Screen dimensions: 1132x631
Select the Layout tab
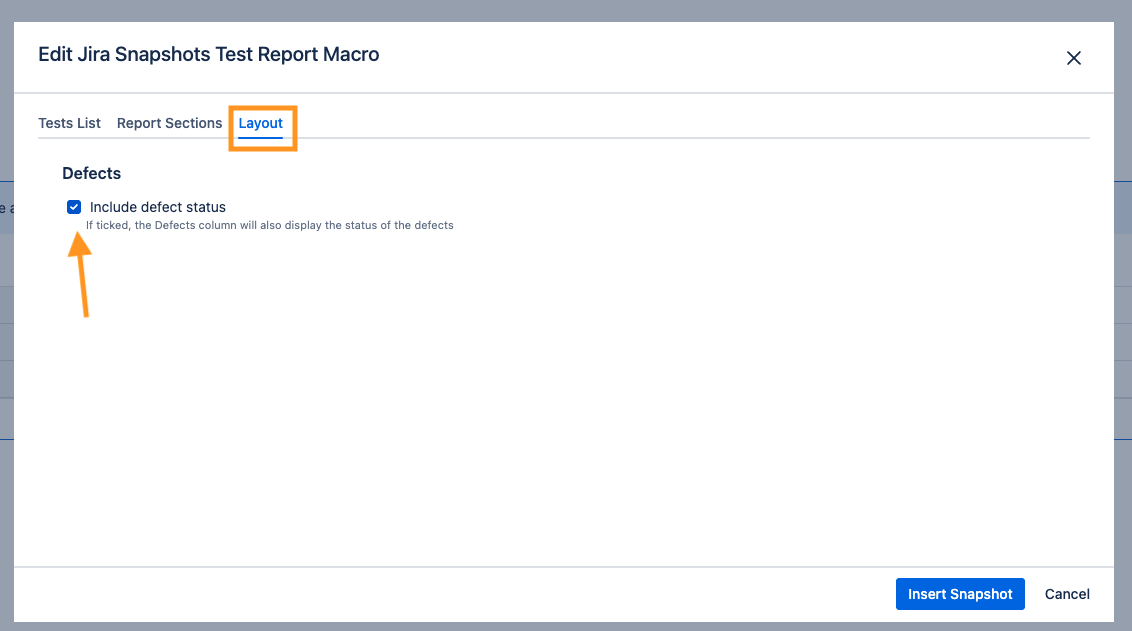261,123
